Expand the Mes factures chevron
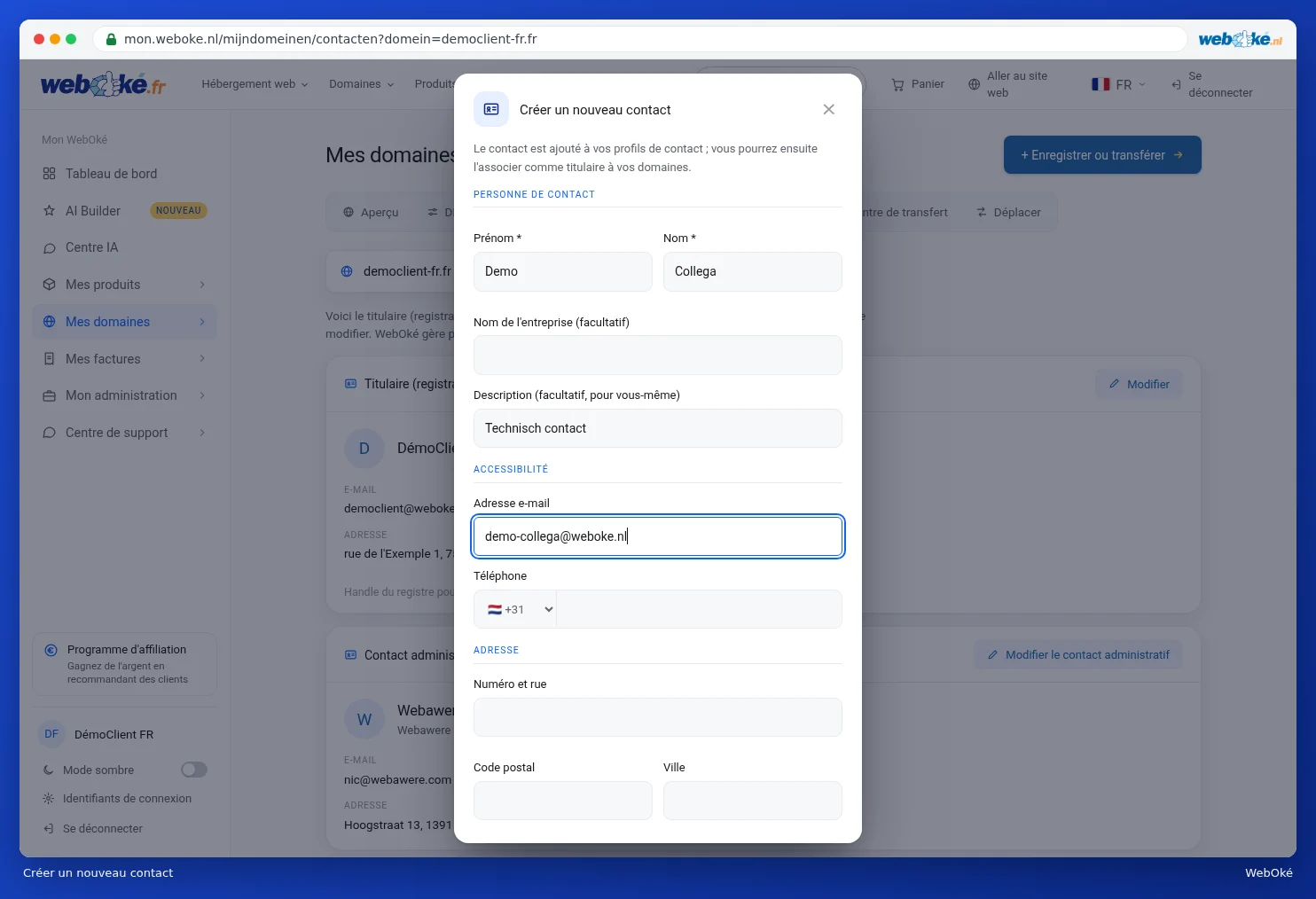The width and height of the screenshot is (1316, 899). [202, 359]
